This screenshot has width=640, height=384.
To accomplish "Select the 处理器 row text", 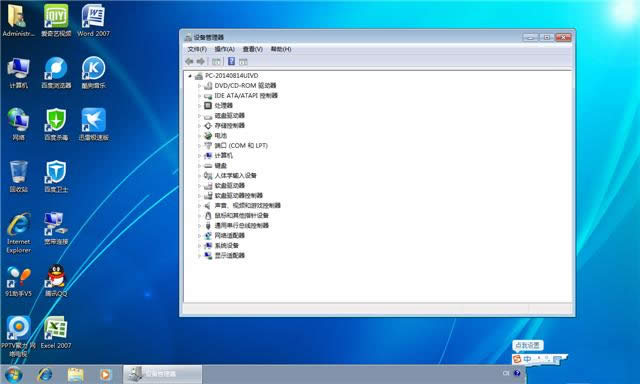I will [x=224, y=106].
